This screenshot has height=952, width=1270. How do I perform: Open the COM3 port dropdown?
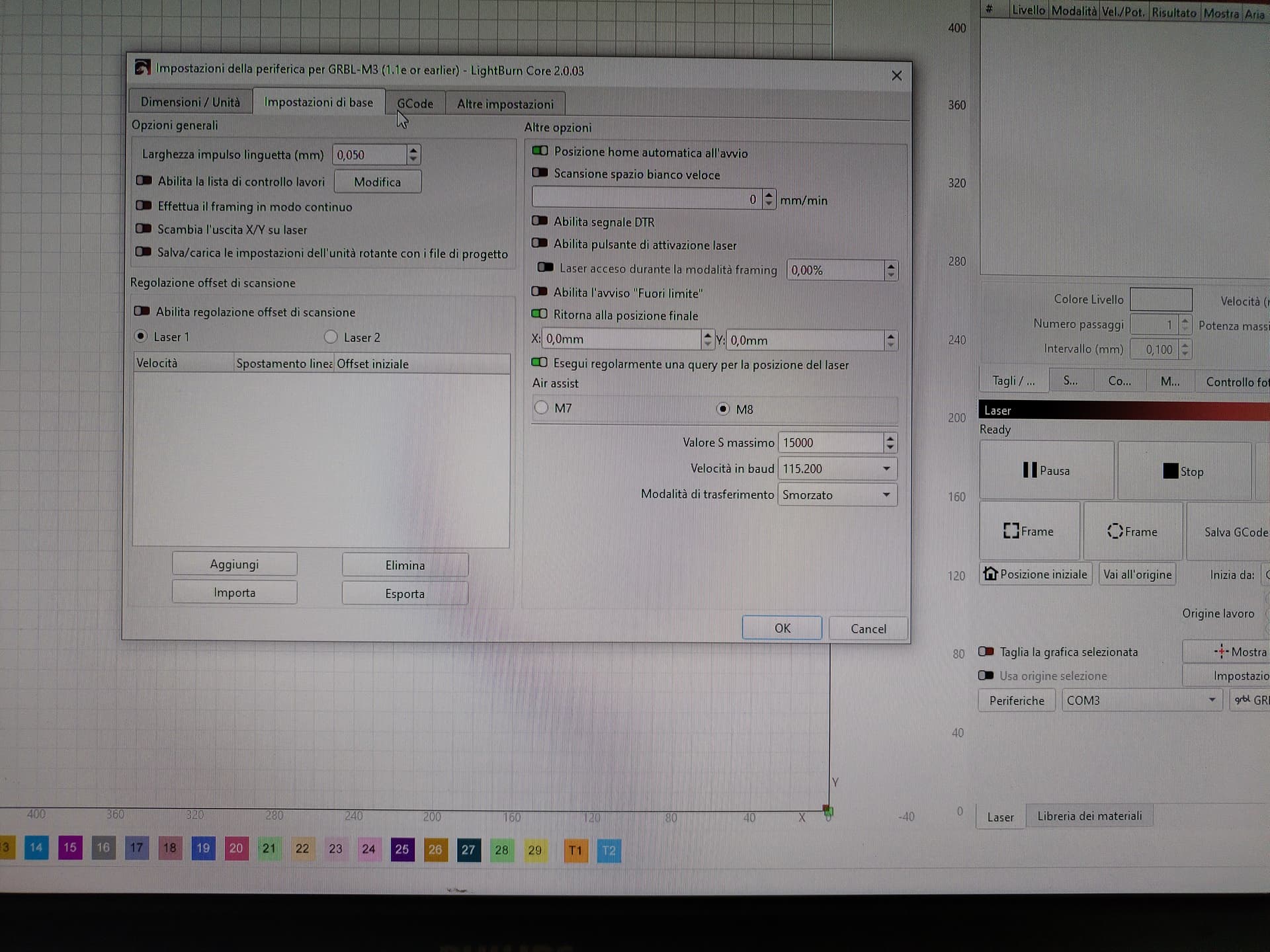(1140, 700)
